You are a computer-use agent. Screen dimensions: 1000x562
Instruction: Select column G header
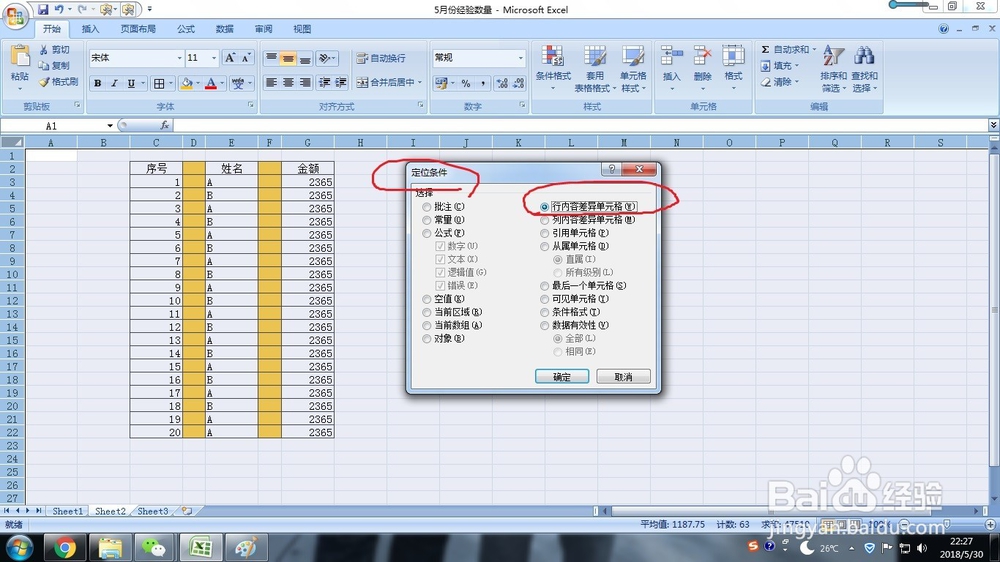click(x=307, y=143)
